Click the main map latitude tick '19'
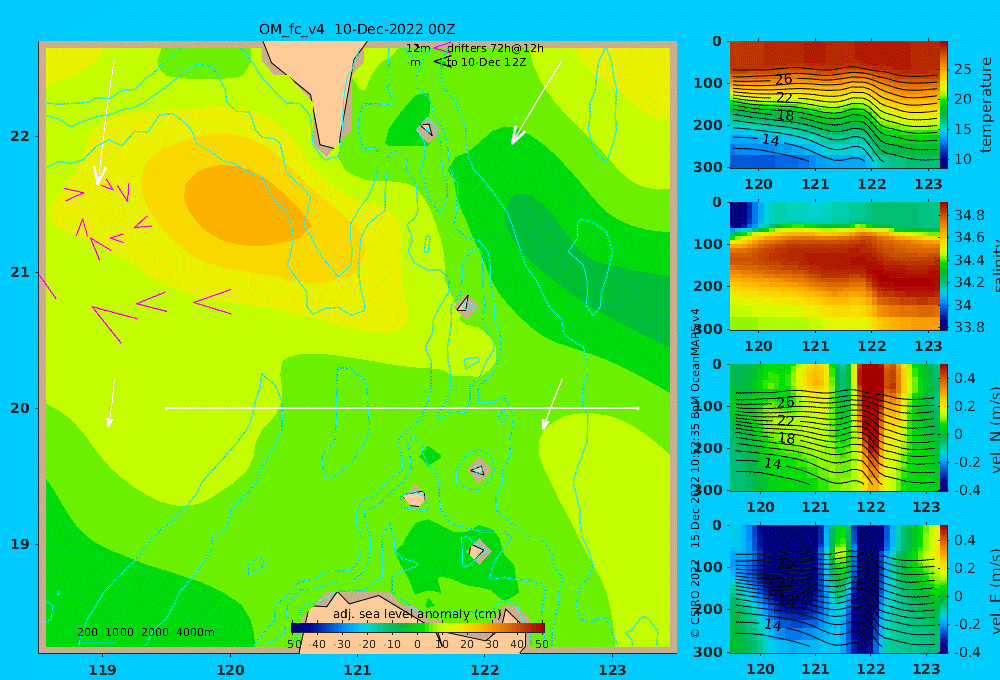The width and height of the screenshot is (1000, 680). click(x=20, y=544)
